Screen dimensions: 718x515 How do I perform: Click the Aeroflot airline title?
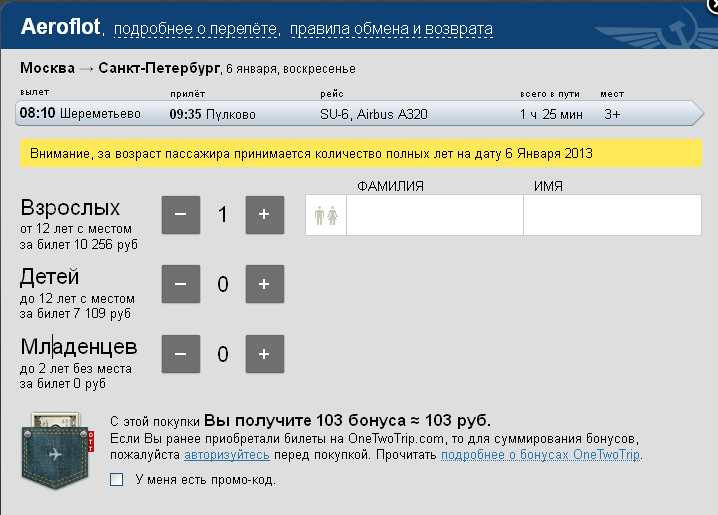click(60, 27)
